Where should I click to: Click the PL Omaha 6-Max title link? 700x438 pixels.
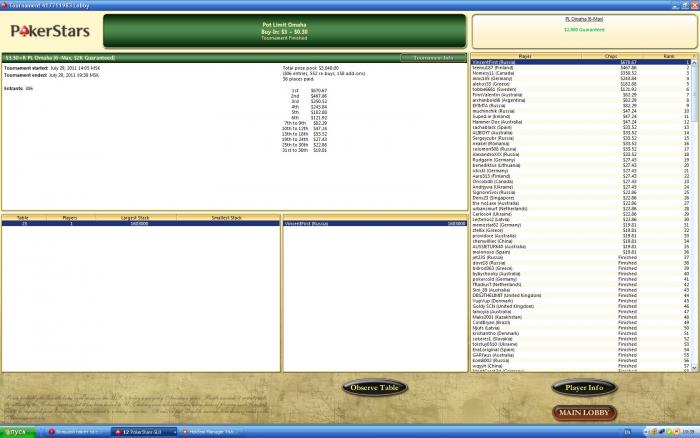[x=584, y=19]
